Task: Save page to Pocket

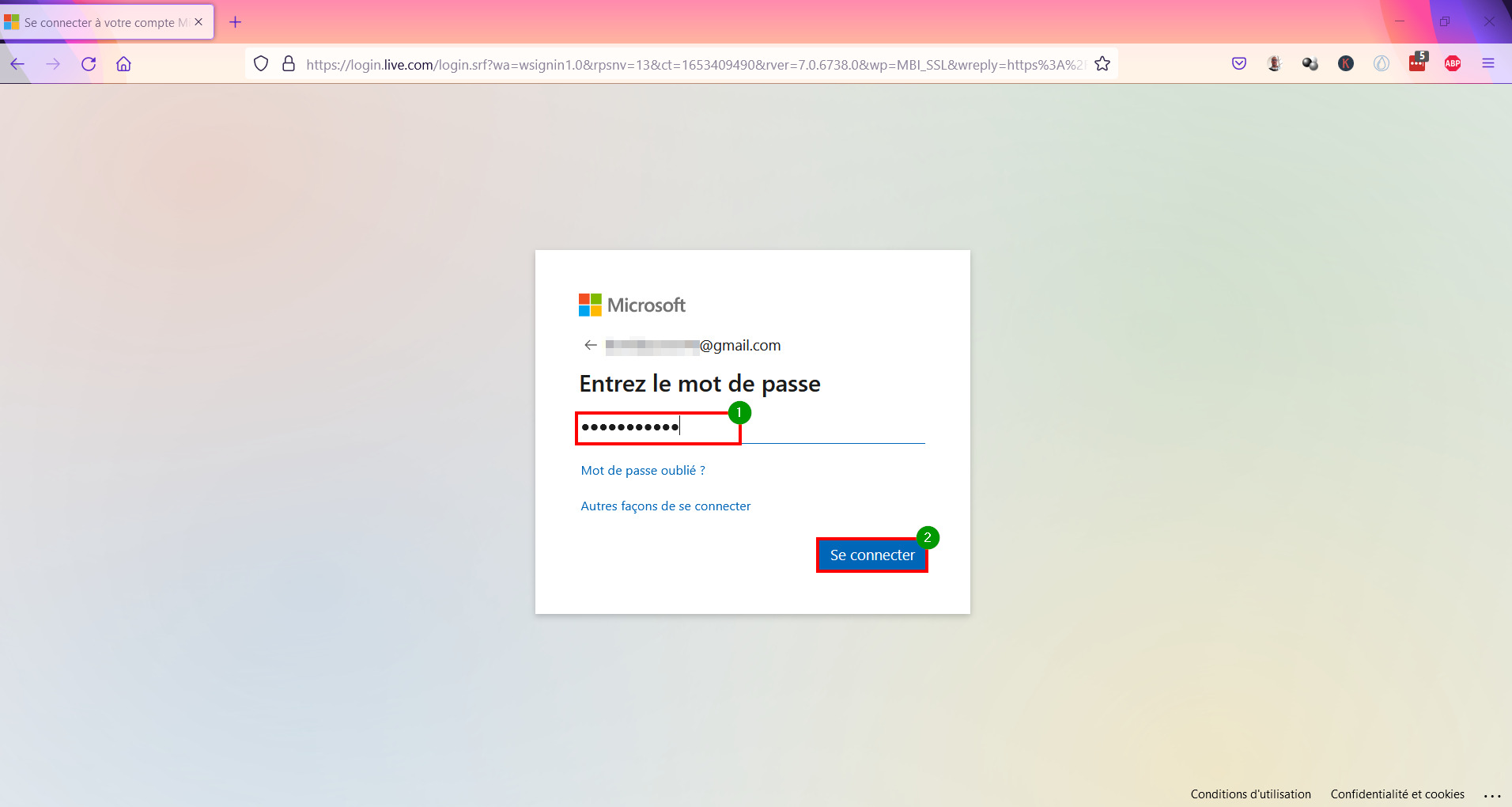Action: [1239, 64]
